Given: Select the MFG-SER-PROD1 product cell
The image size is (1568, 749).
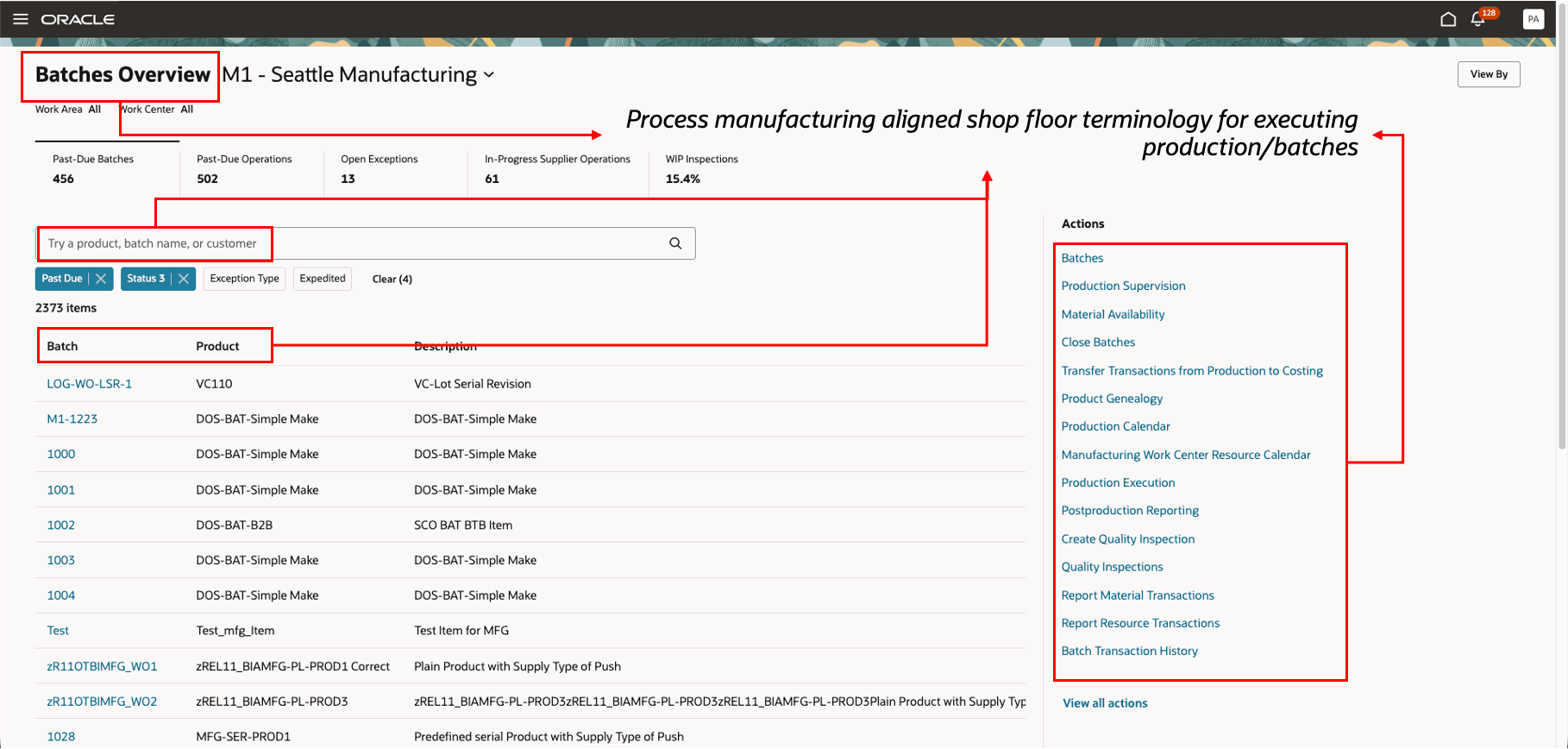Looking at the screenshot, I should point(243,737).
